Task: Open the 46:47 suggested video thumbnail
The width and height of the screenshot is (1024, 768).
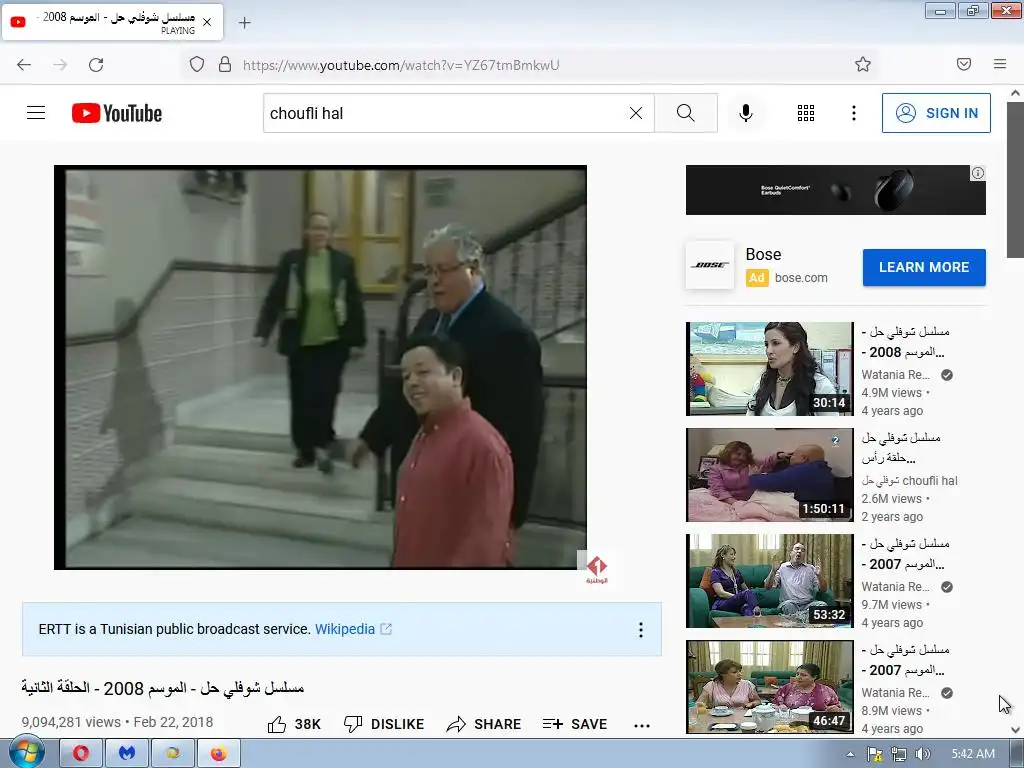Action: (x=769, y=686)
